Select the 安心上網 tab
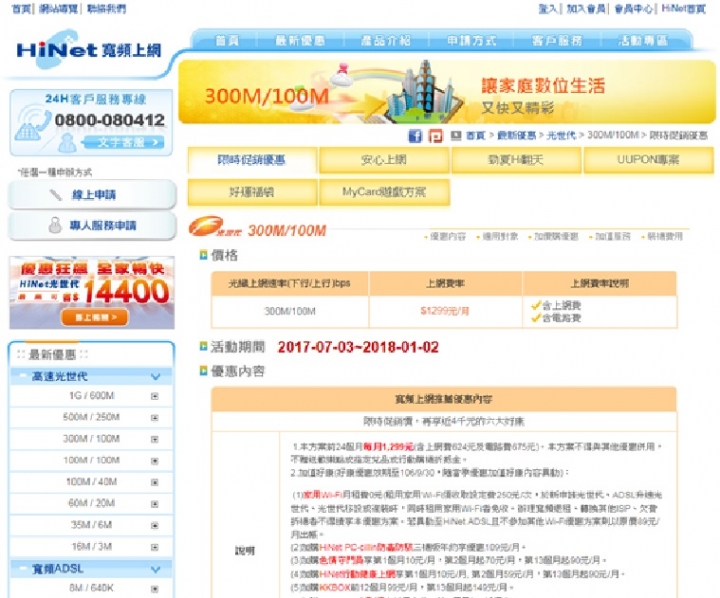Image resolution: width=720 pixels, height=598 pixels. click(383, 160)
